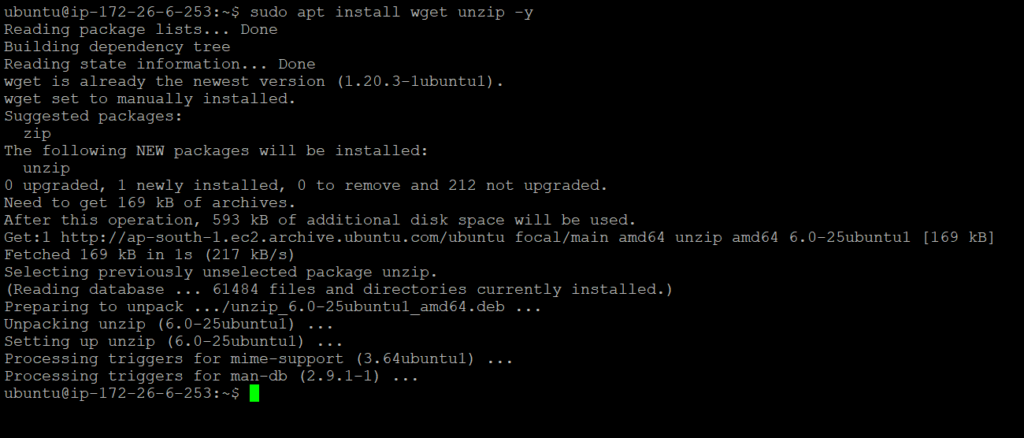Click the 'Building dependency tree' line
Screen dimensions: 1024x438
point(117,47)
